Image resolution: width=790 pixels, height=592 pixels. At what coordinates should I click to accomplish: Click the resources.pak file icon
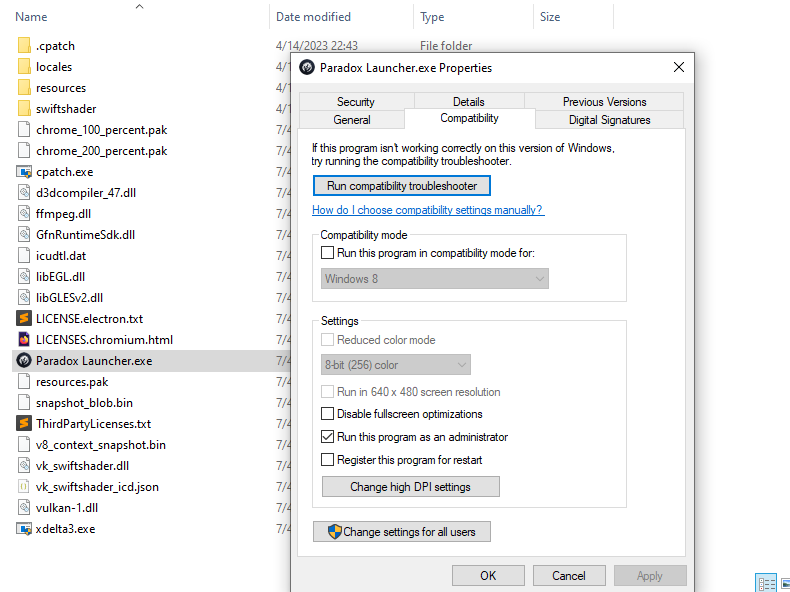[24, 381]
